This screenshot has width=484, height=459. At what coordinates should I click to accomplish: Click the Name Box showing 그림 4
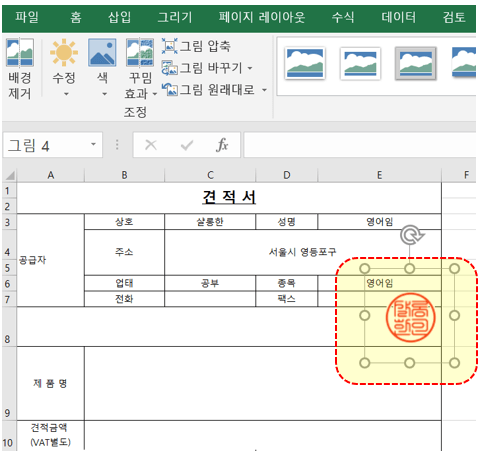pos(47,145)
